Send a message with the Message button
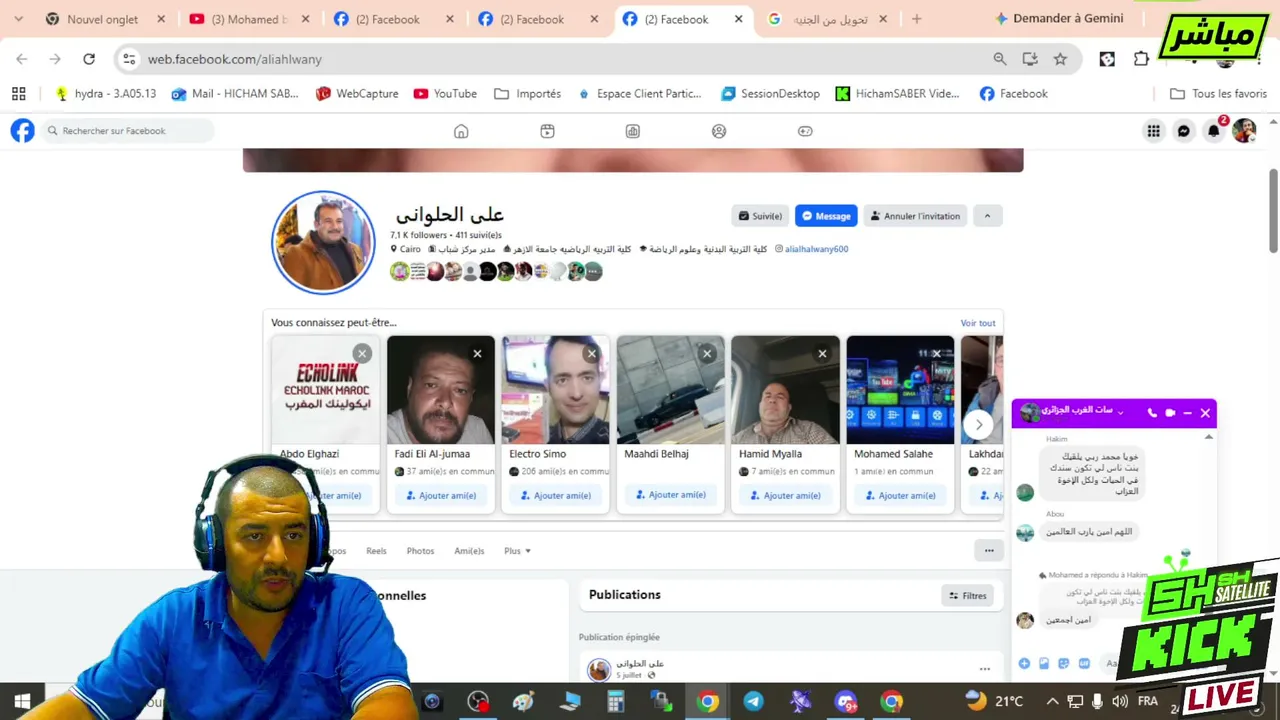The image size is (1280, 720). coord(826,216)
